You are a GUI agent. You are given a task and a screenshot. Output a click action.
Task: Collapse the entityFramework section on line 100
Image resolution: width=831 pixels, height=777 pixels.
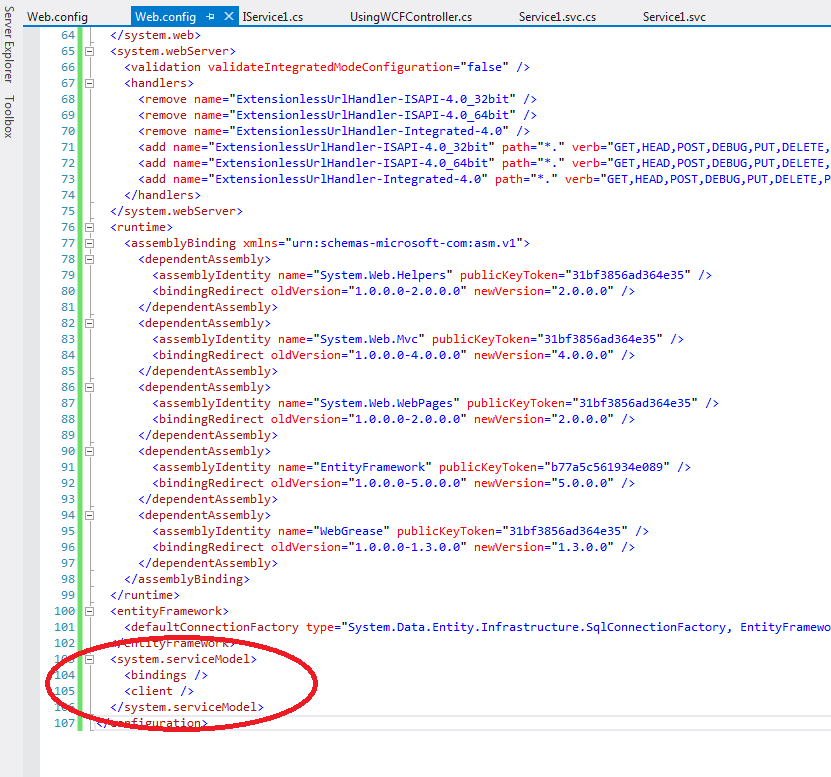pyautogui.click(x=90, y=611)
